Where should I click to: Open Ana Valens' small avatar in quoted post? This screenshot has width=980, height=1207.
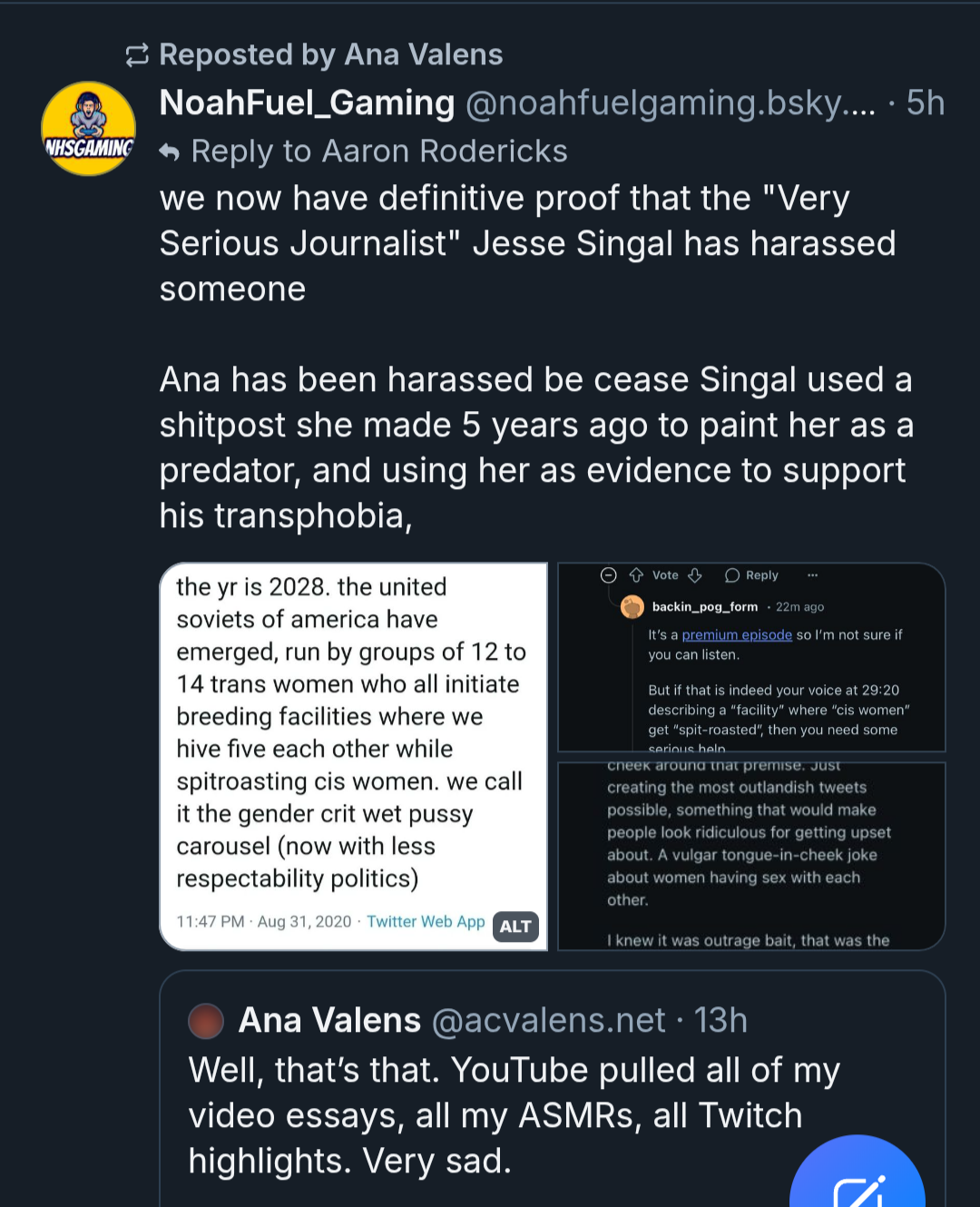tap(206, 1021)
